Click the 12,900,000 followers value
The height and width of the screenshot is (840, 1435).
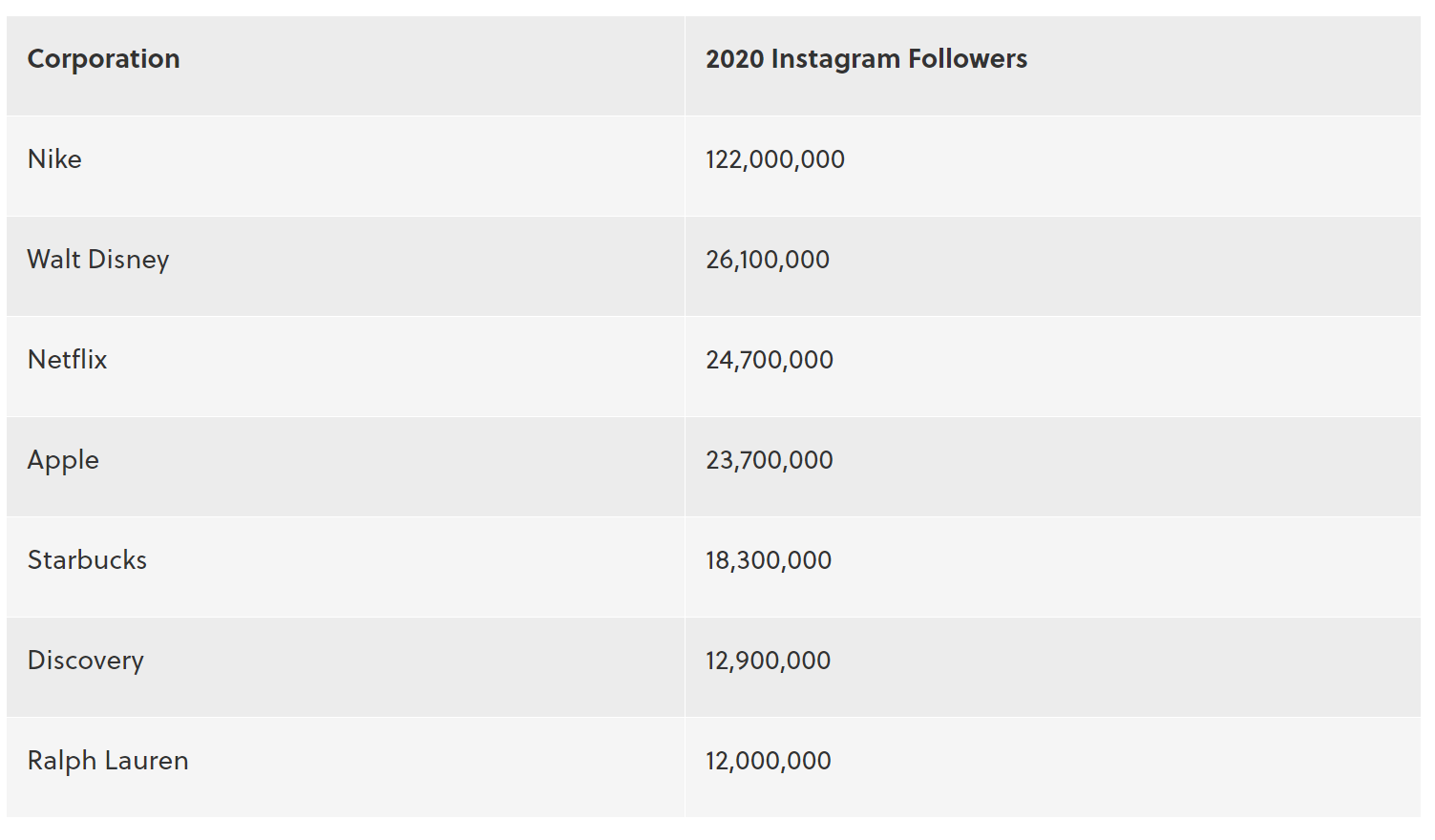click(768, 661)
